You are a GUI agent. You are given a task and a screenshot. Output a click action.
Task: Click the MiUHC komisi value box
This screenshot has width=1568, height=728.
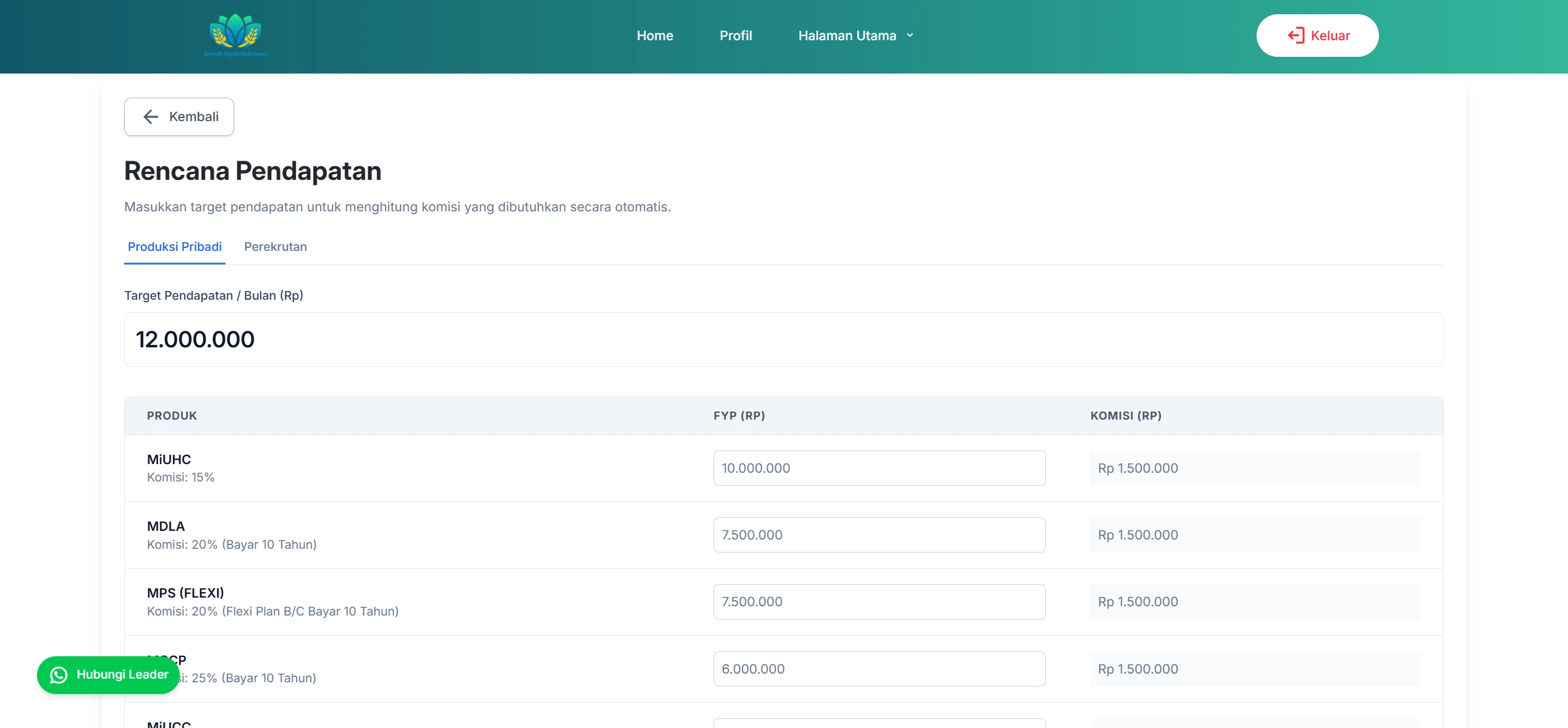click(1254, 468)
